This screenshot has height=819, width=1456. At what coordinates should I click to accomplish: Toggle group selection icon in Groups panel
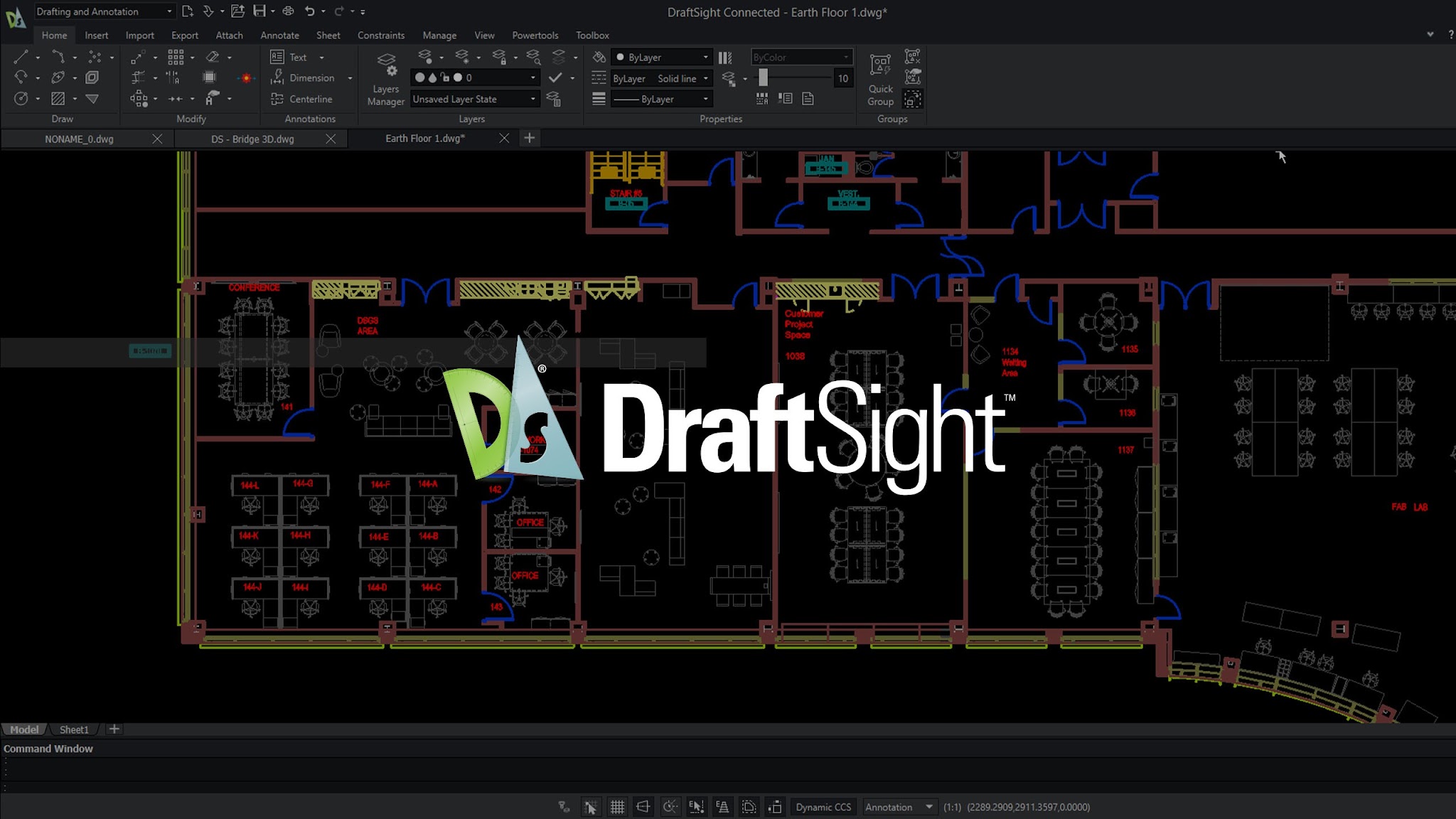tap(912, 99)
